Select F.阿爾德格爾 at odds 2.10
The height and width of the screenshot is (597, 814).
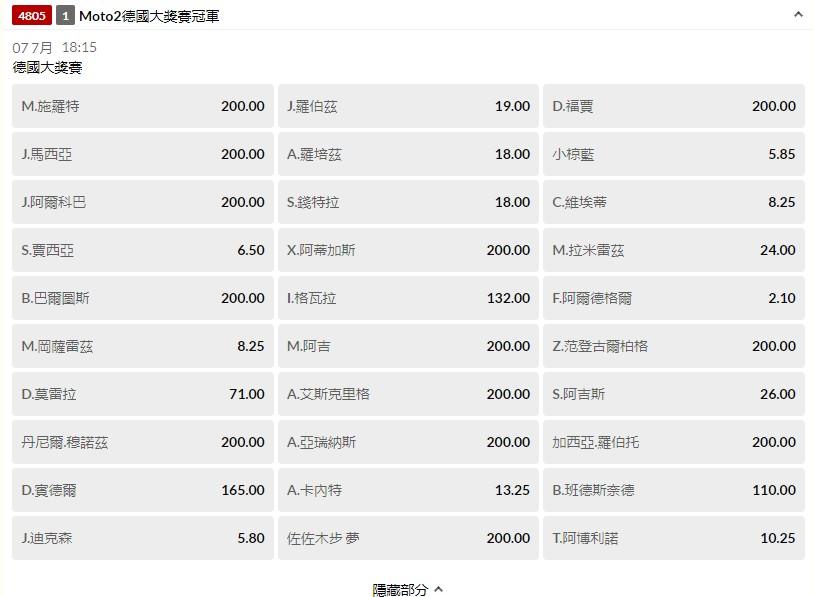[674, 298]
